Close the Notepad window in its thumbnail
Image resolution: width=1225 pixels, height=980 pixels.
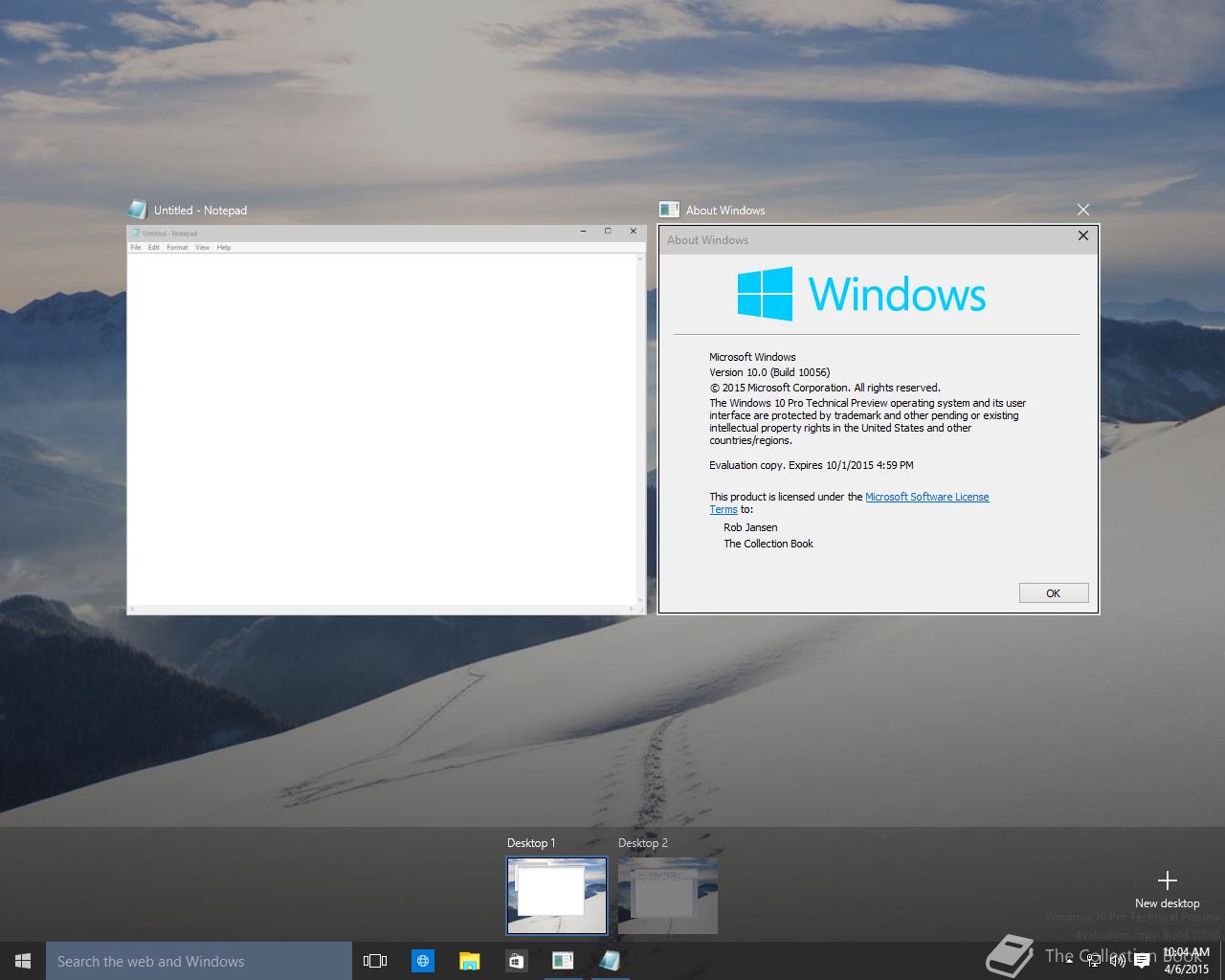[x=633, y=232]
